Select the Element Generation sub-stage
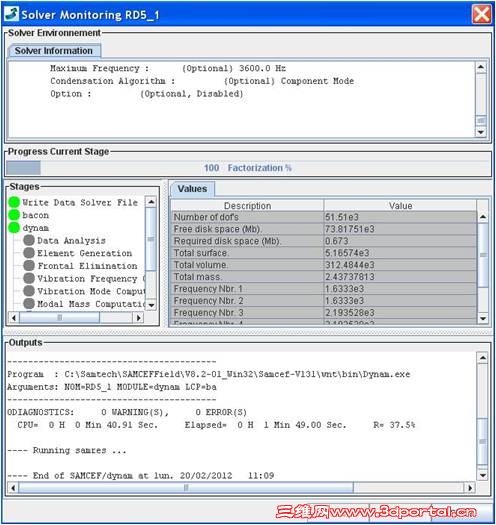The height and width of the screenshot is (525, 496). pyautogui.click(x=84, y=253)
